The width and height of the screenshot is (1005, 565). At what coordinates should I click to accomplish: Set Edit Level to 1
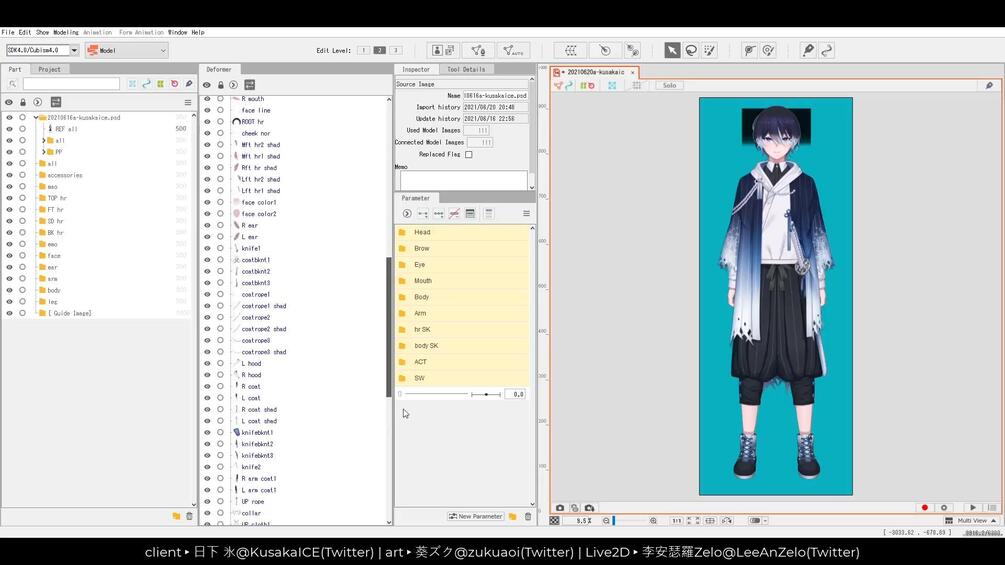(363, 50)
